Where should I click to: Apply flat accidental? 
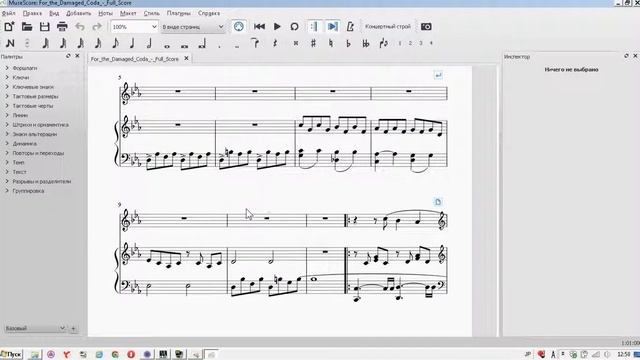pos(348,43)
